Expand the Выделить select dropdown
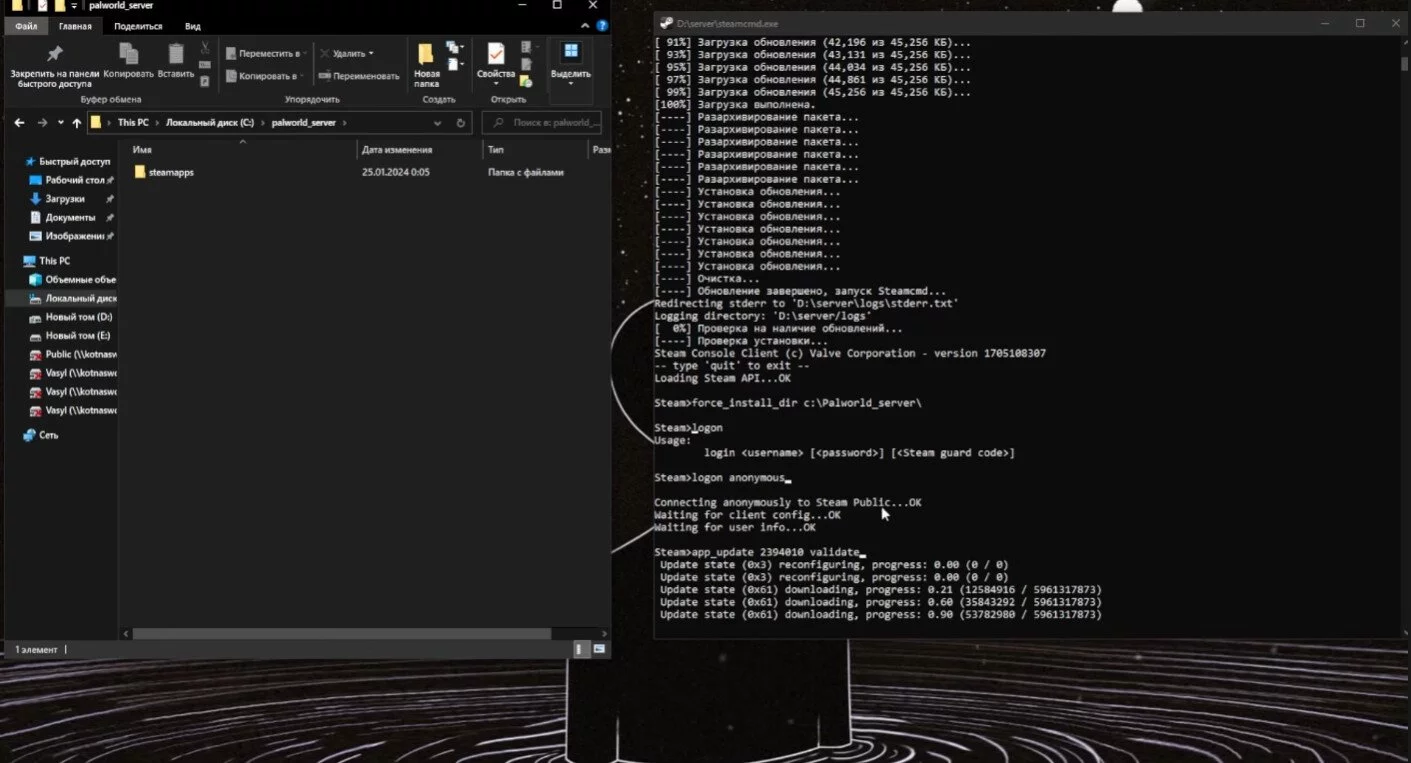The width and height of the screenshot is (1411, 763). click(570, 84)
